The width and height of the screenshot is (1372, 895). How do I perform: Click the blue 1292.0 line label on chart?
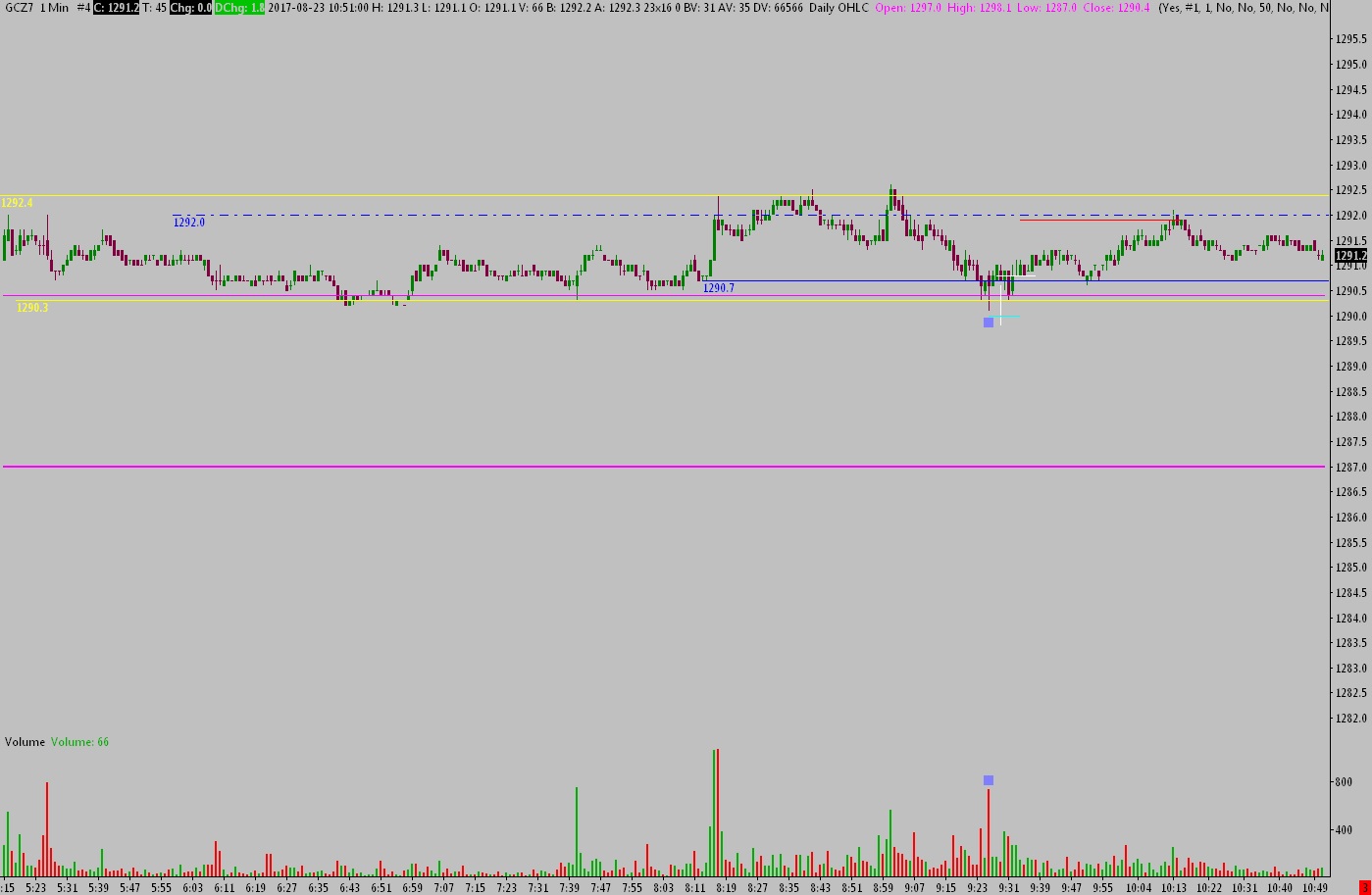click(189, 223)
